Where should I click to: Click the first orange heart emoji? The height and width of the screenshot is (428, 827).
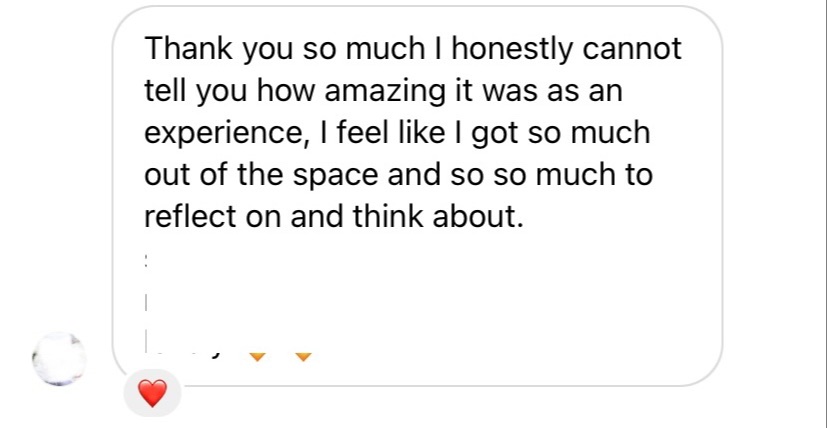click(257, 354)
